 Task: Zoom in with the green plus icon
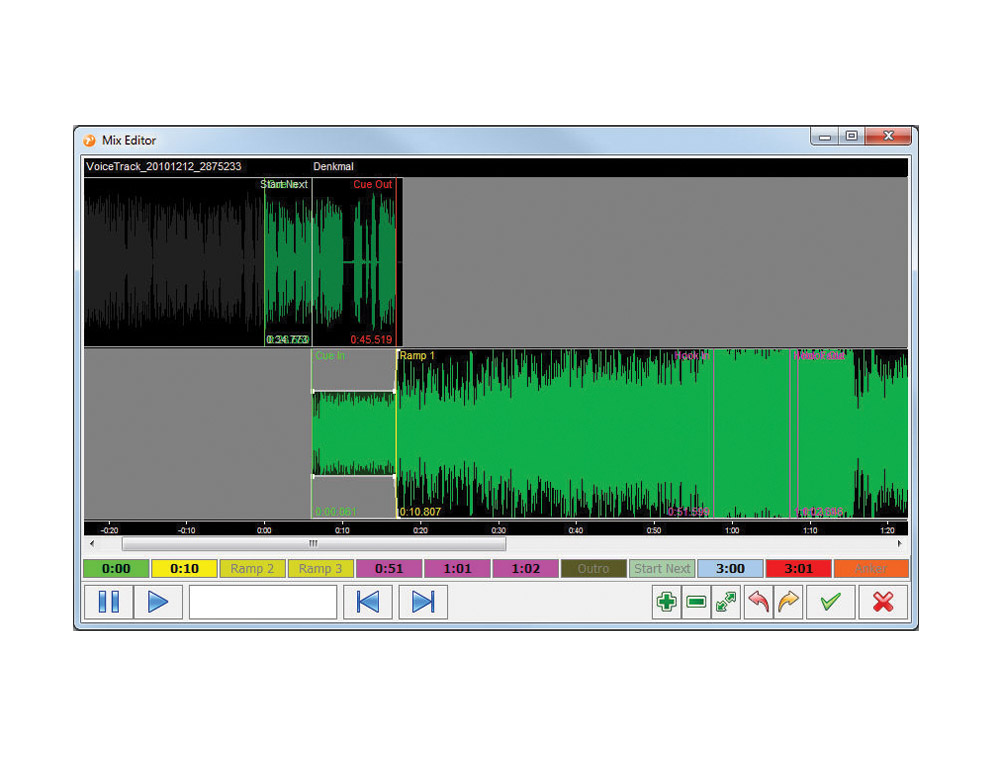(x=666, y=602)
